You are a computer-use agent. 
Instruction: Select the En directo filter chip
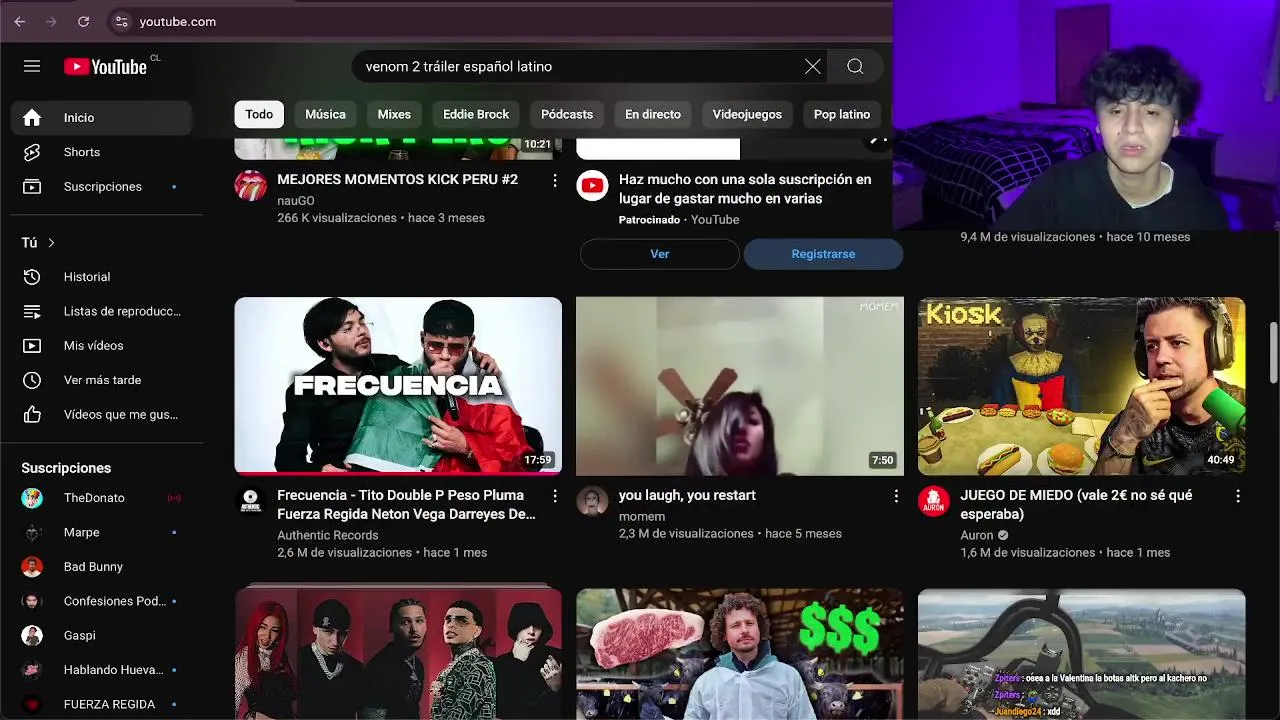[653, 114]
